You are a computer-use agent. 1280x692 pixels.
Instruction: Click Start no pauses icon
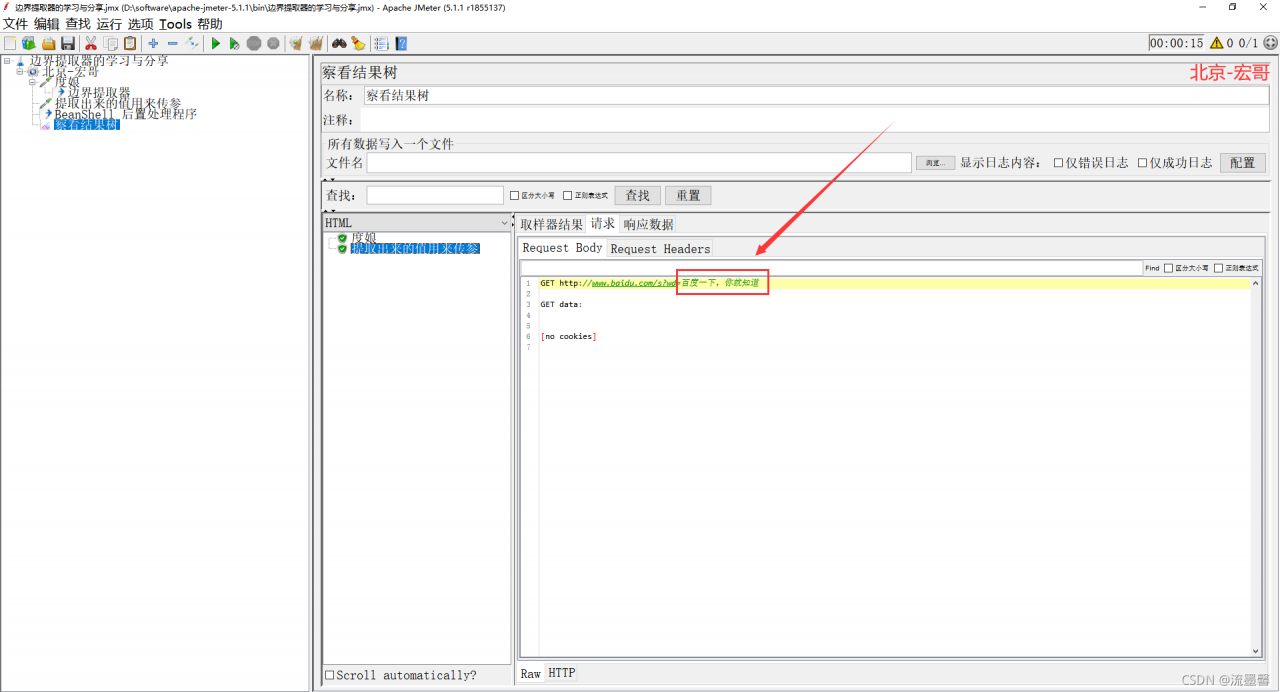point(234,43)
